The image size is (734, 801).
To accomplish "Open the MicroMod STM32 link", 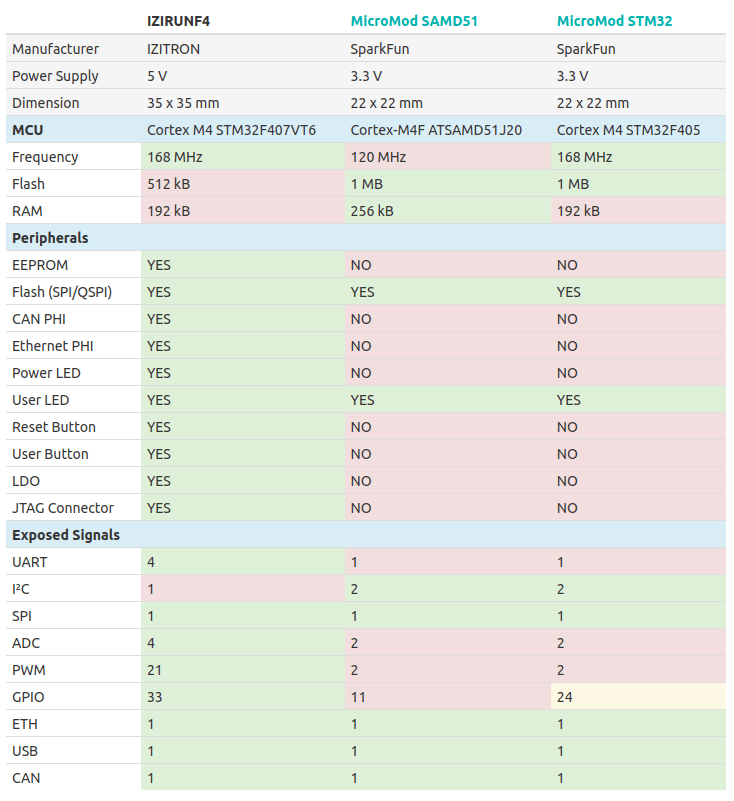I will tap(614, 21).
